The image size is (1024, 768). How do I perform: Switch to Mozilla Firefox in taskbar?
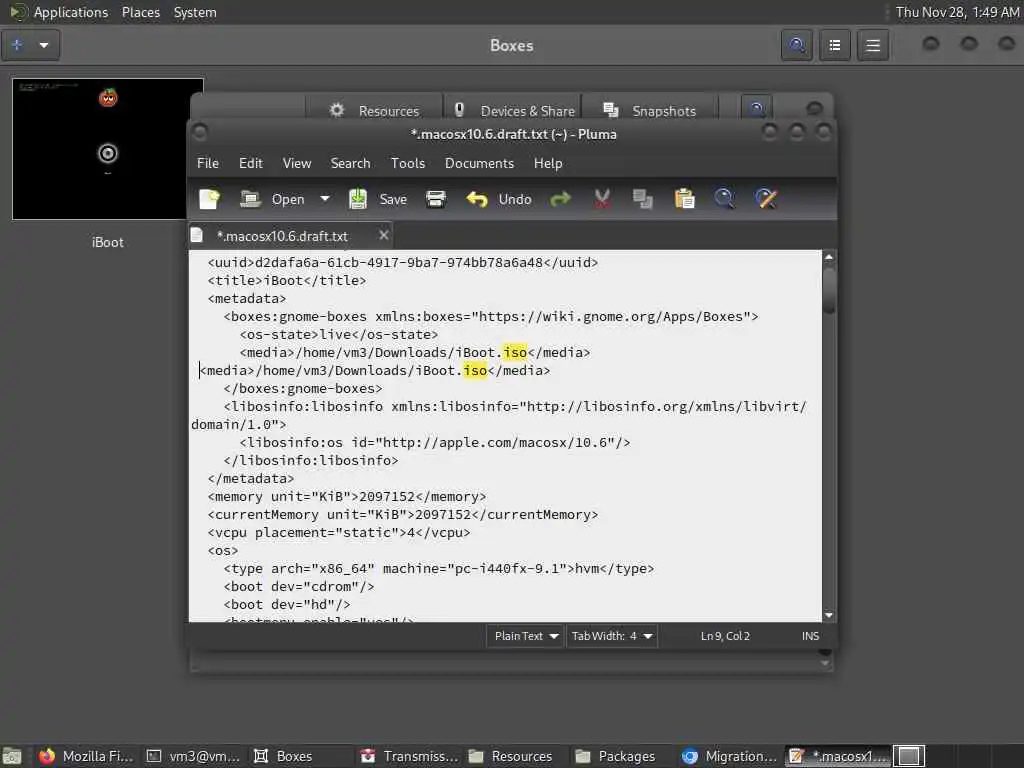[86, 756]
